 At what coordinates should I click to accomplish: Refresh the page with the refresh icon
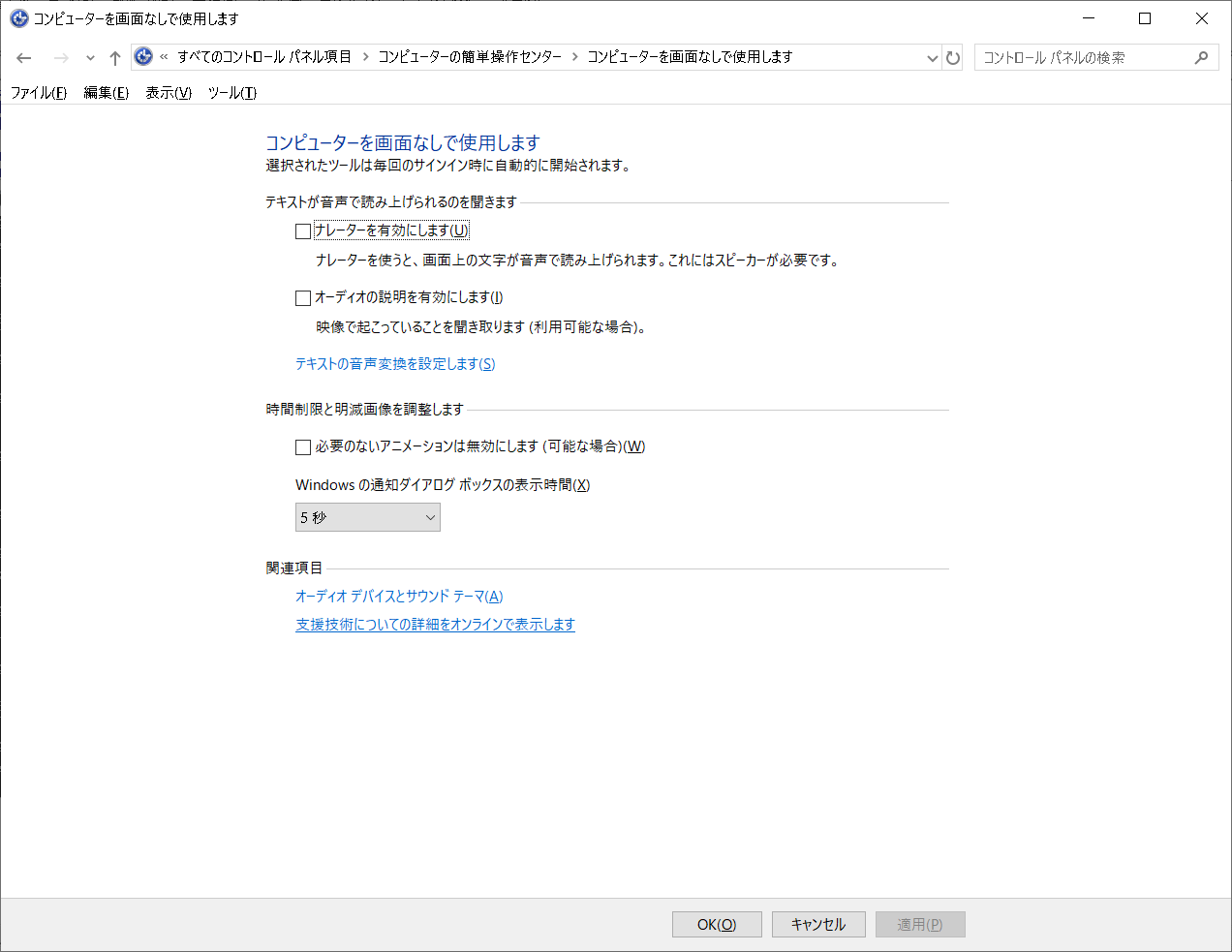(x=953, y=57)
